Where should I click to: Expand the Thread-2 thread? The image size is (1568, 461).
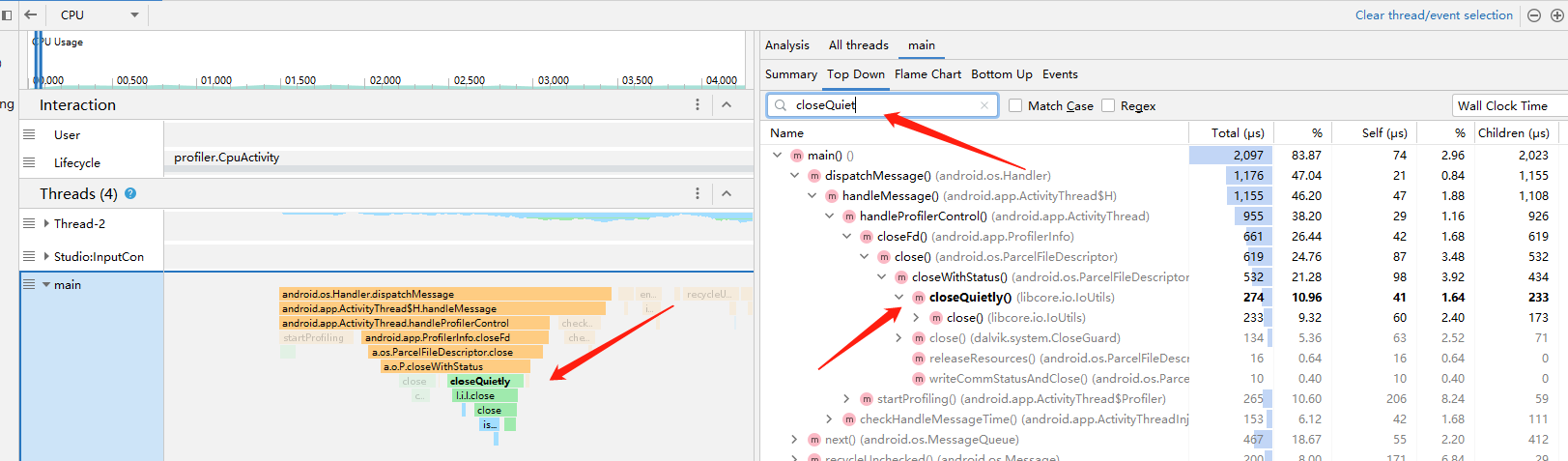click(x=46, y=223)
